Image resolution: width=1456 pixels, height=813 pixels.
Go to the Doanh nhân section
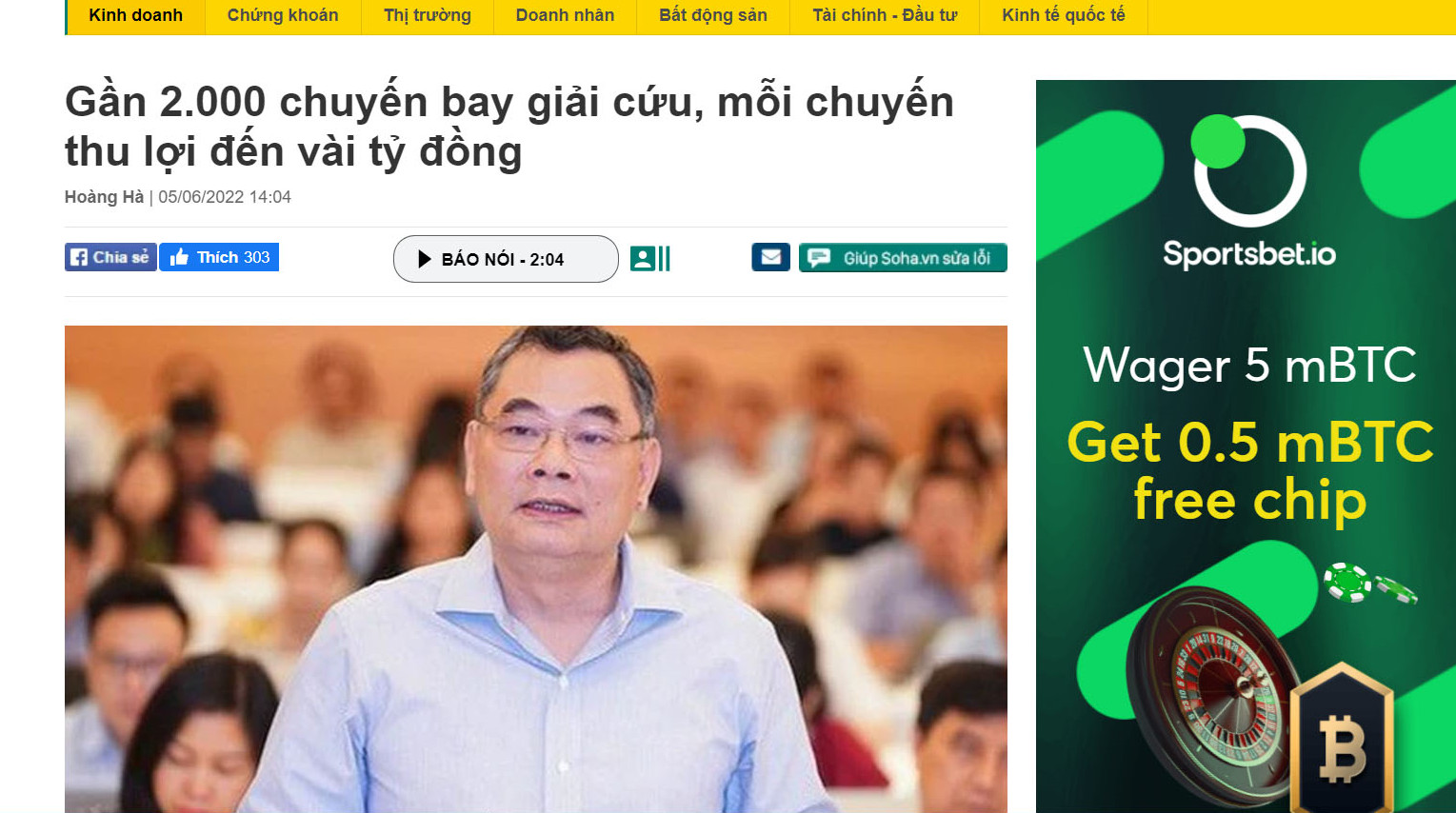point(565,16)
